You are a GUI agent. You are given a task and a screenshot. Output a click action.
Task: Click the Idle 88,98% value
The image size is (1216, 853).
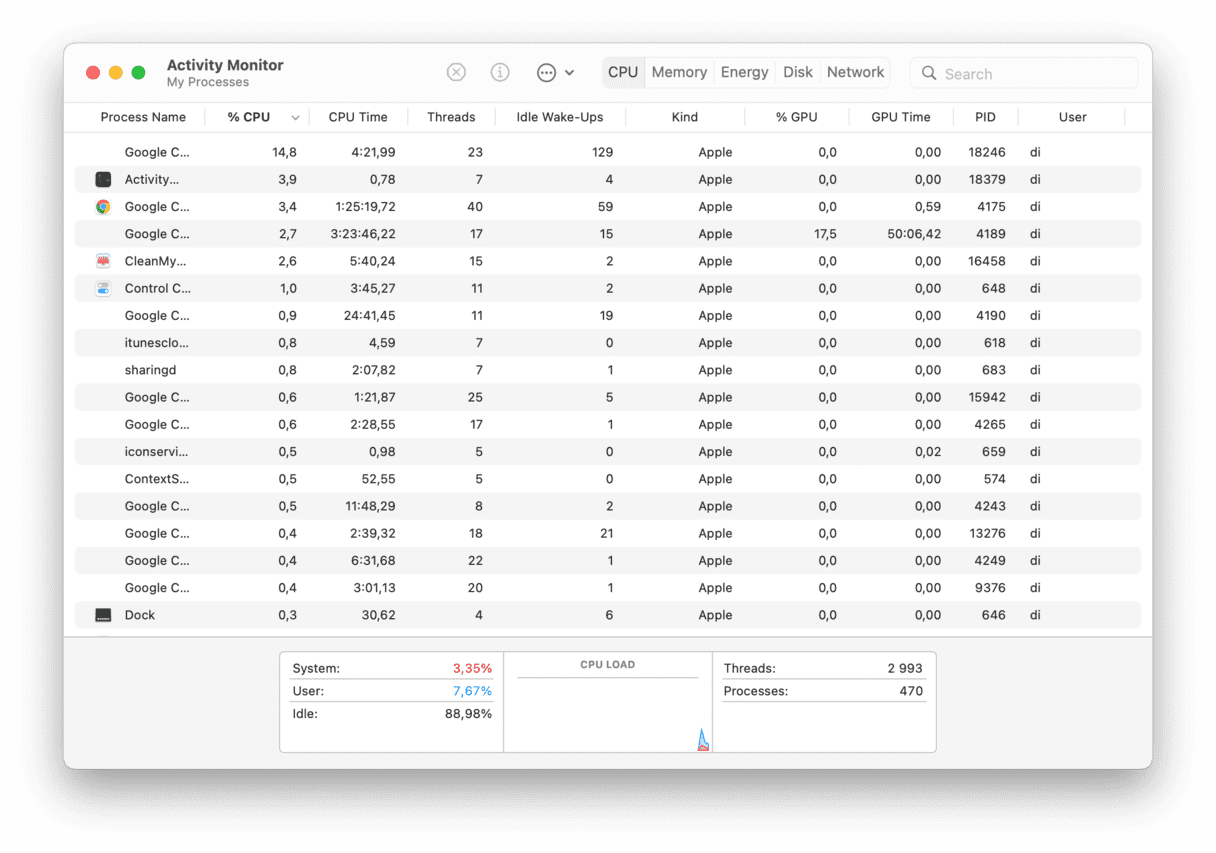tap(468, 714)
